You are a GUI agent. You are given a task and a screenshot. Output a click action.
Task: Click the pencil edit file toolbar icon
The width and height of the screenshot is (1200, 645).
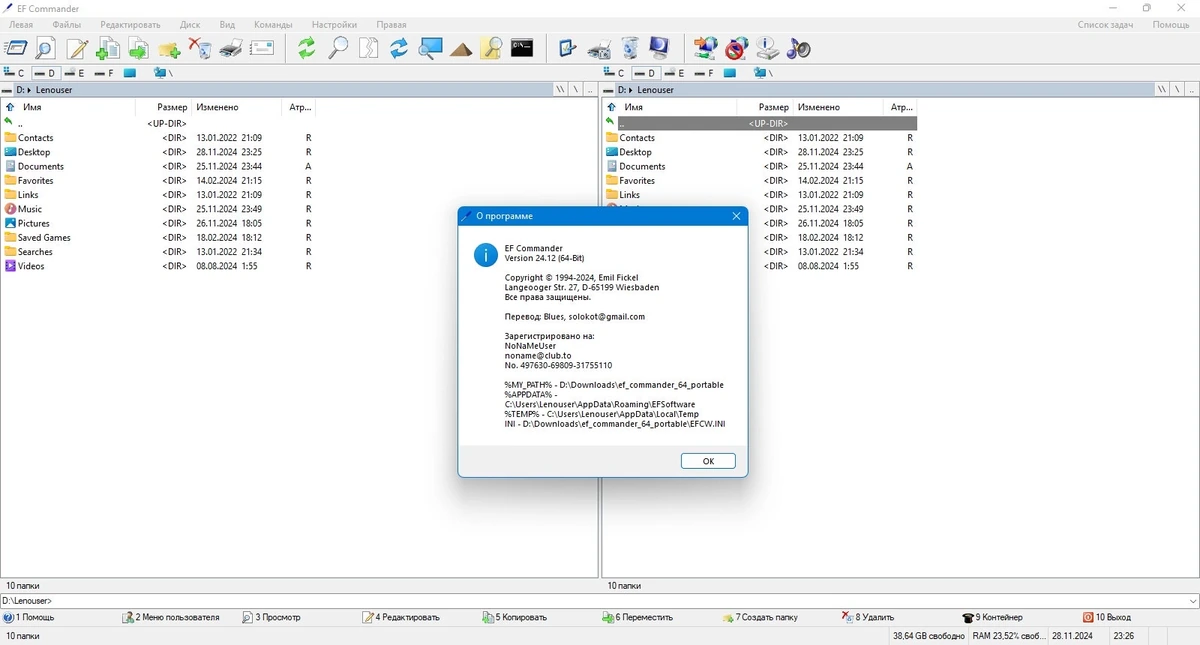[76, 48]
